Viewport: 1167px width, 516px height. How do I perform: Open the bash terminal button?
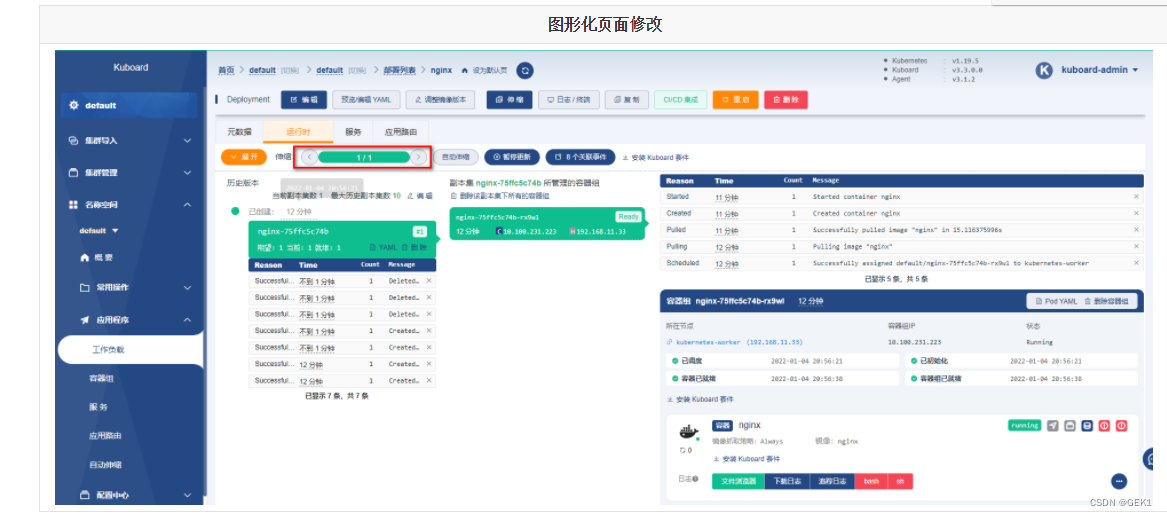(870, 481)
